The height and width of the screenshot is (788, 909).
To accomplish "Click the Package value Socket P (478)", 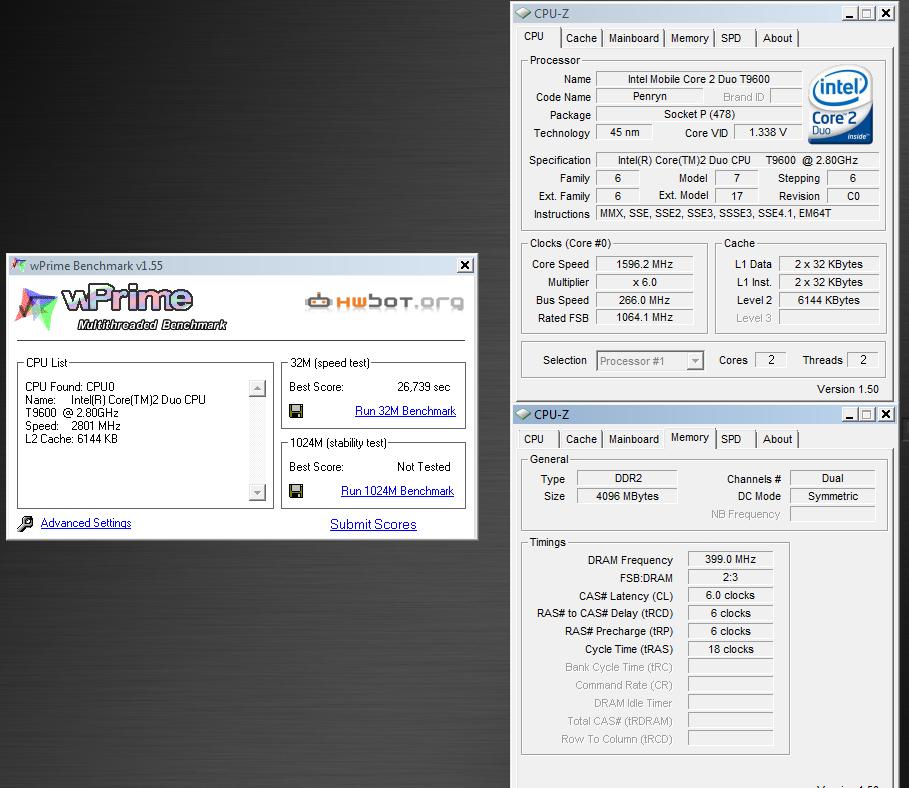I will click(699, 114).
